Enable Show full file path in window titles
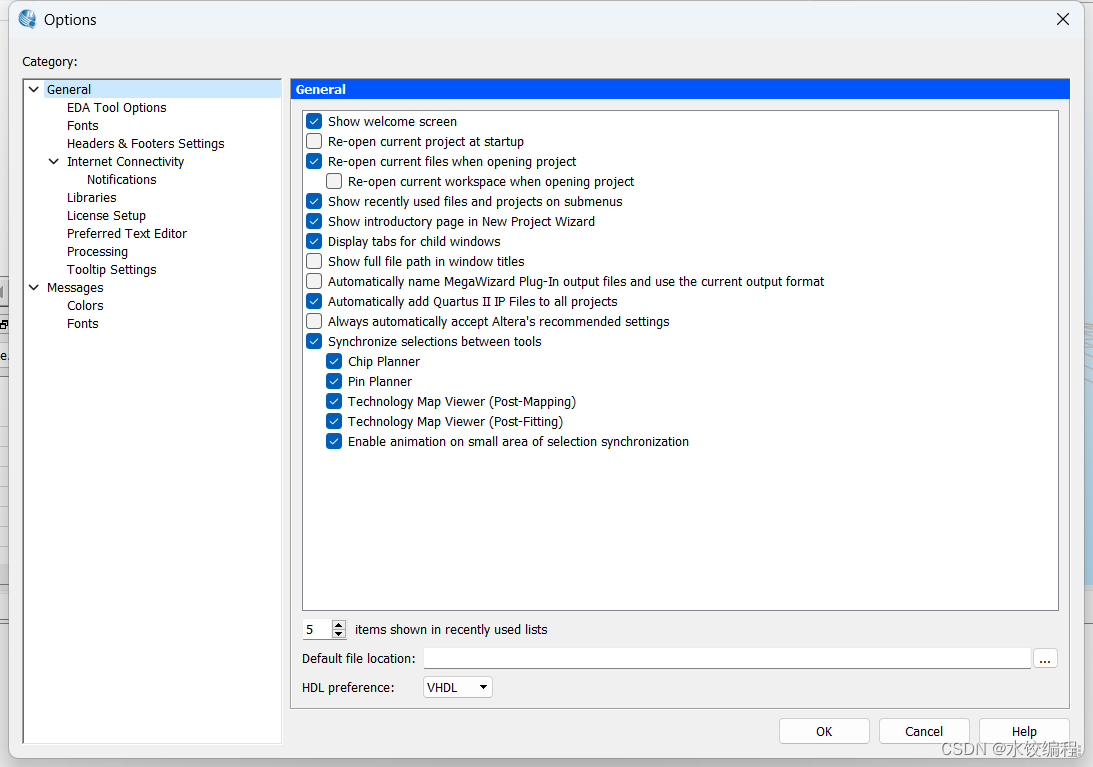The height and width of the screenshot is (767, 1093). (314, 261)
